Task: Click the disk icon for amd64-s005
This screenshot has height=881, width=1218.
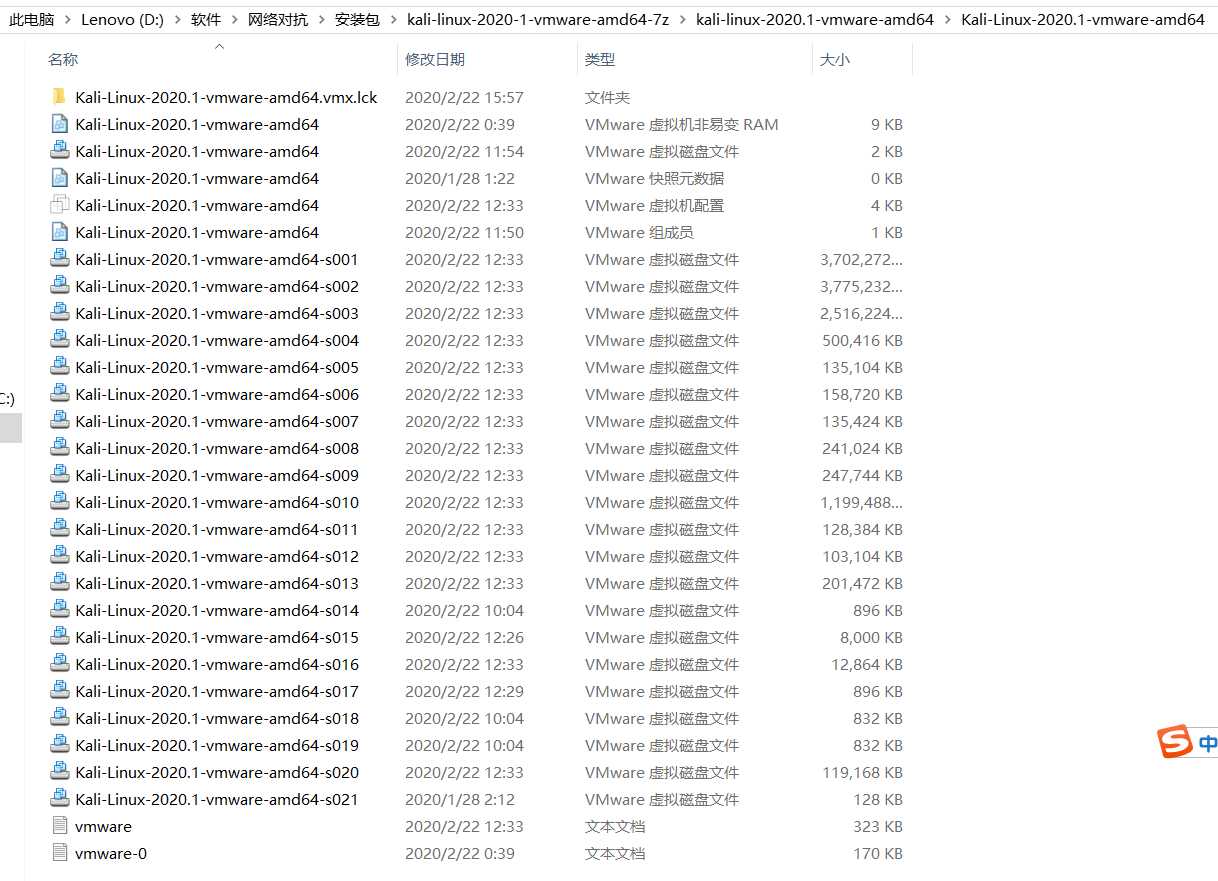Action: tap(60, 367)
